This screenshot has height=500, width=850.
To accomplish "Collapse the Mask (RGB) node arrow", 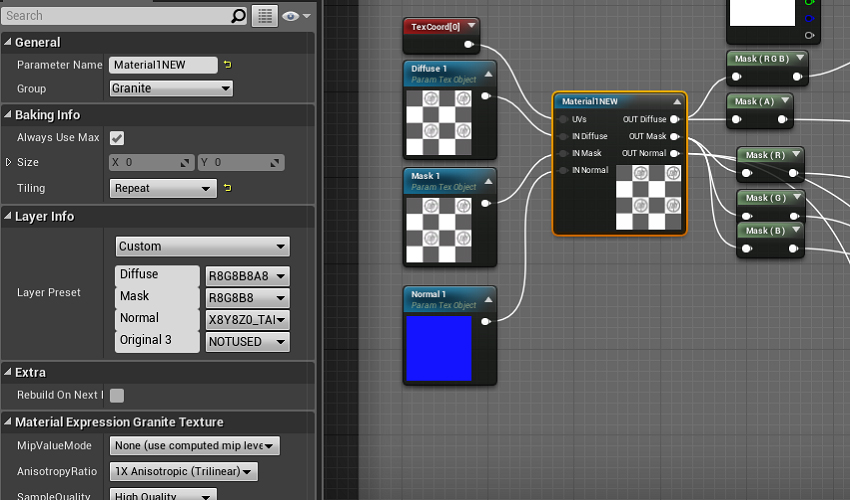I will tap(799, 58).
